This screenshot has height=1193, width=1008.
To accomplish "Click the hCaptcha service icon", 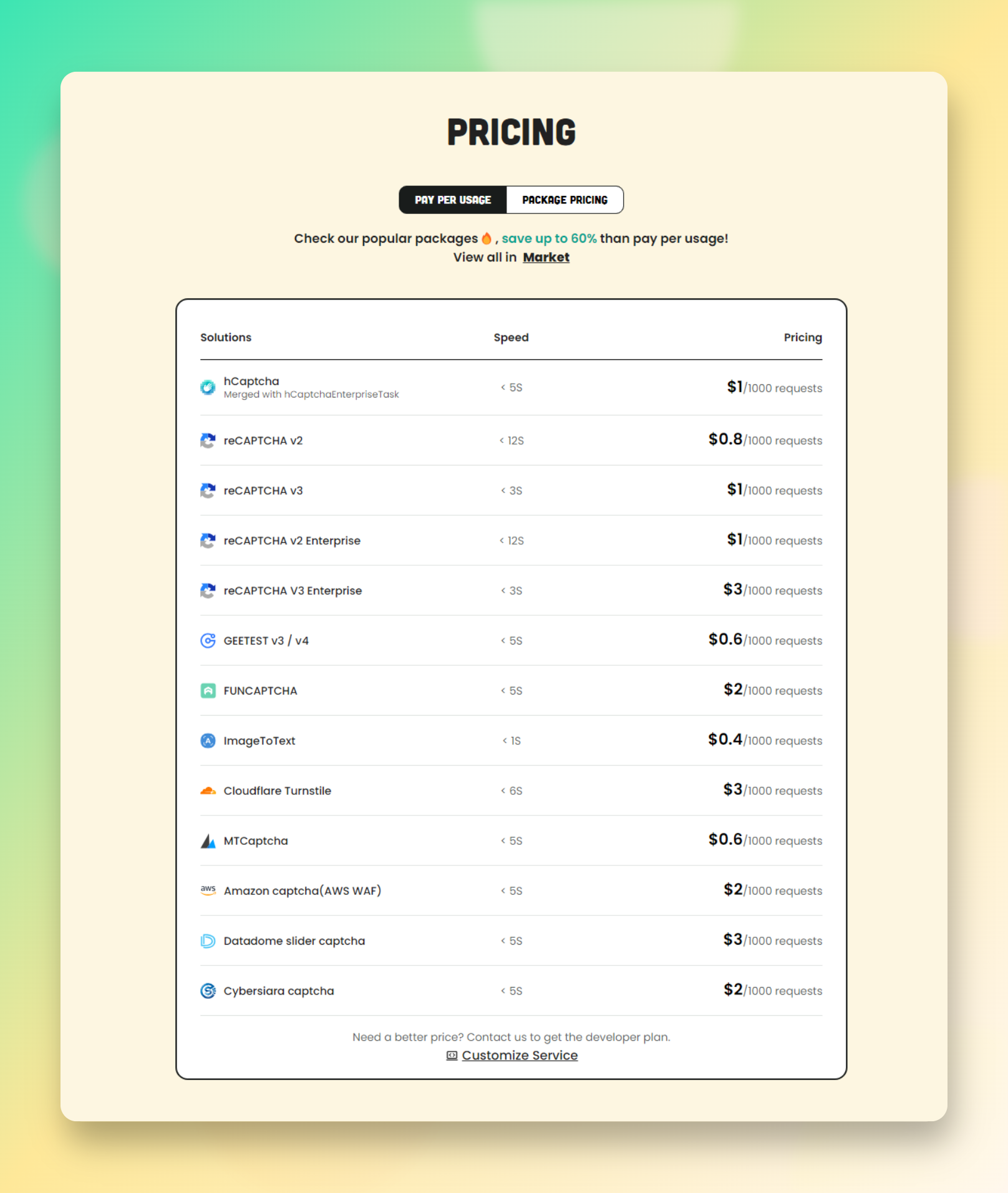I will click(x=208, y=387).
